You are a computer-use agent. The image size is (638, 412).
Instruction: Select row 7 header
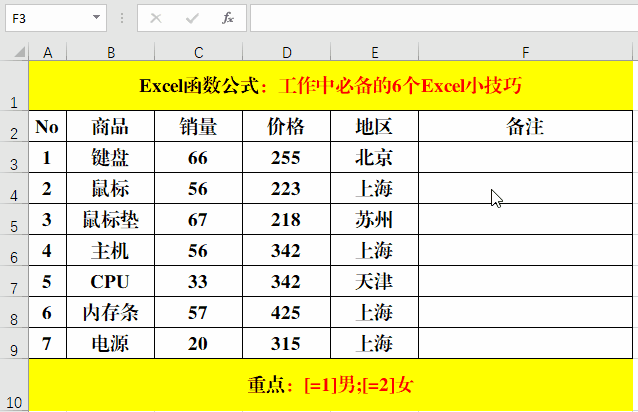tap(14, 281)
